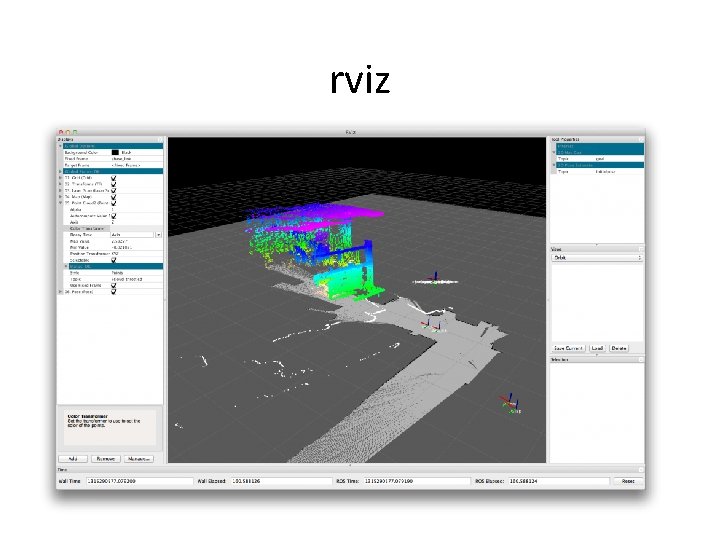
Task: Open the Axis combo box arrow in Displays
Action: (158, 235)
